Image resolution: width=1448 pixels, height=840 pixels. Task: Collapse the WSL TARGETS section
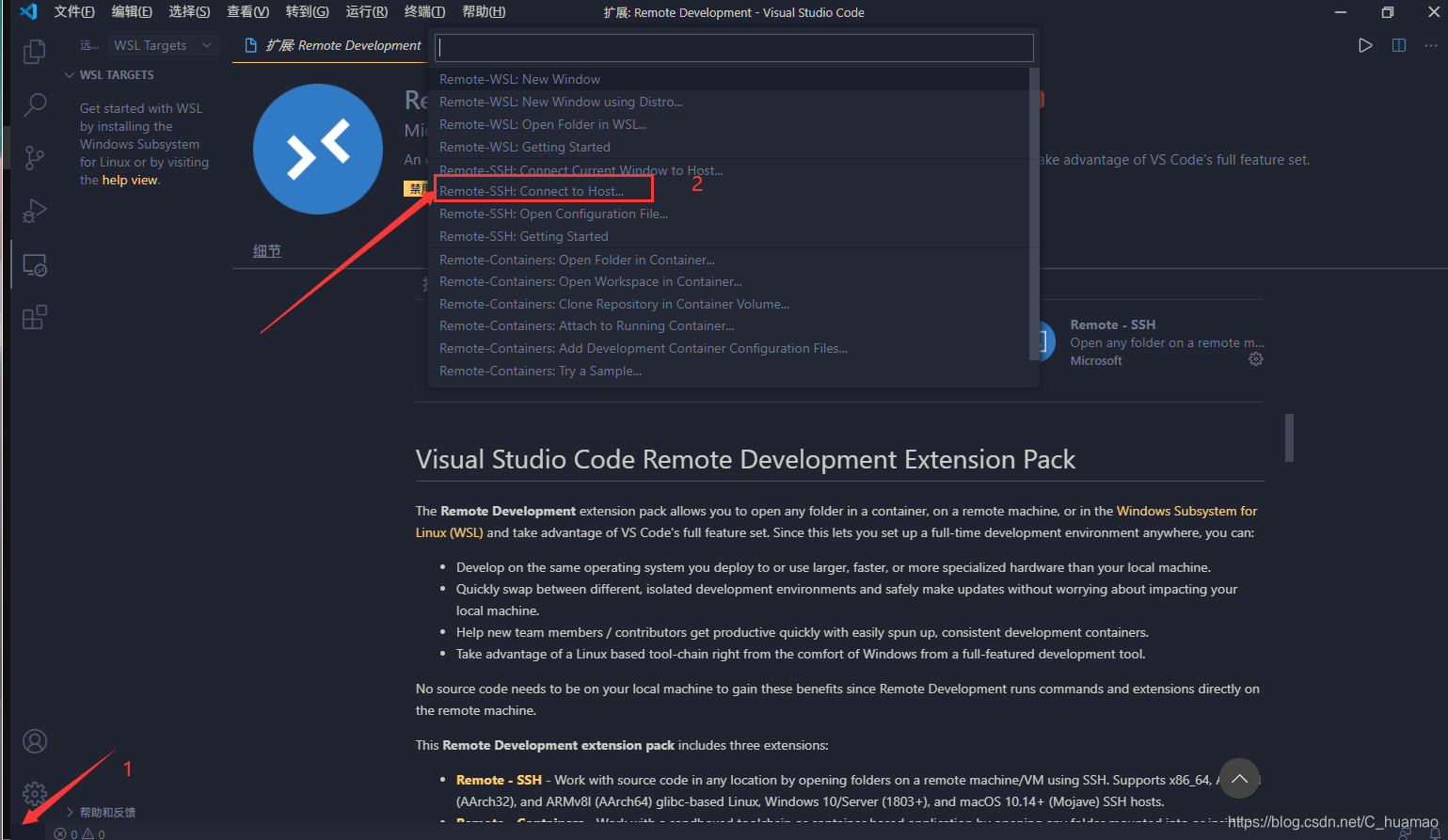pyautogui.click(x=117, y=75)
